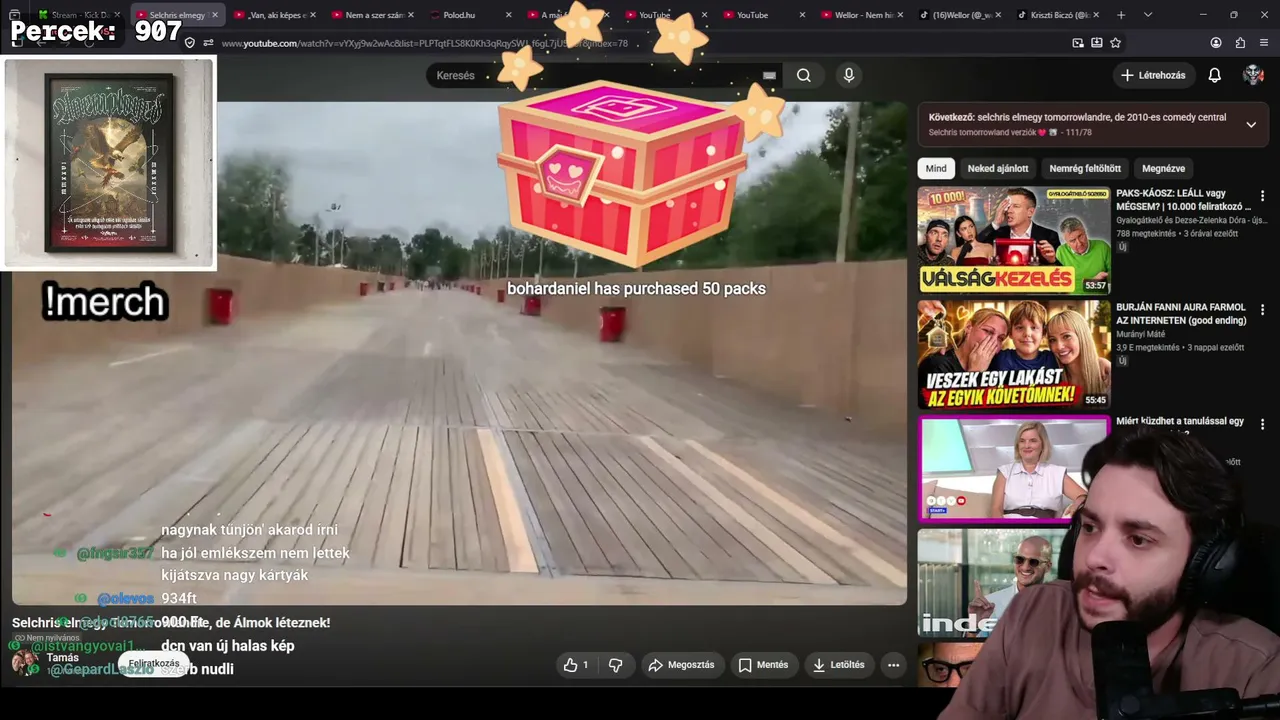Switch to the Wellor - Nem hir tab

click(x=862, y=15)
